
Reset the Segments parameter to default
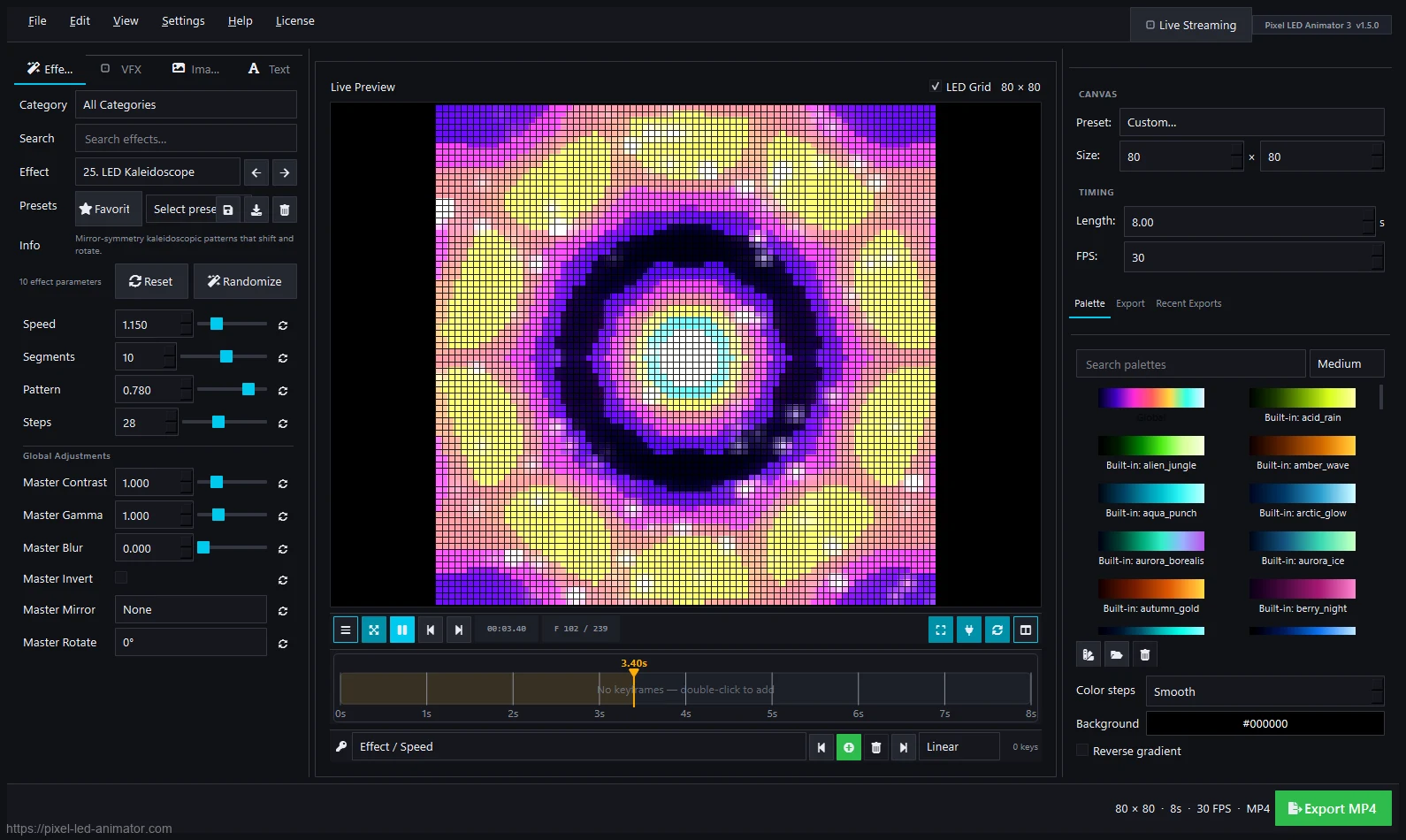tap(283, 358)
